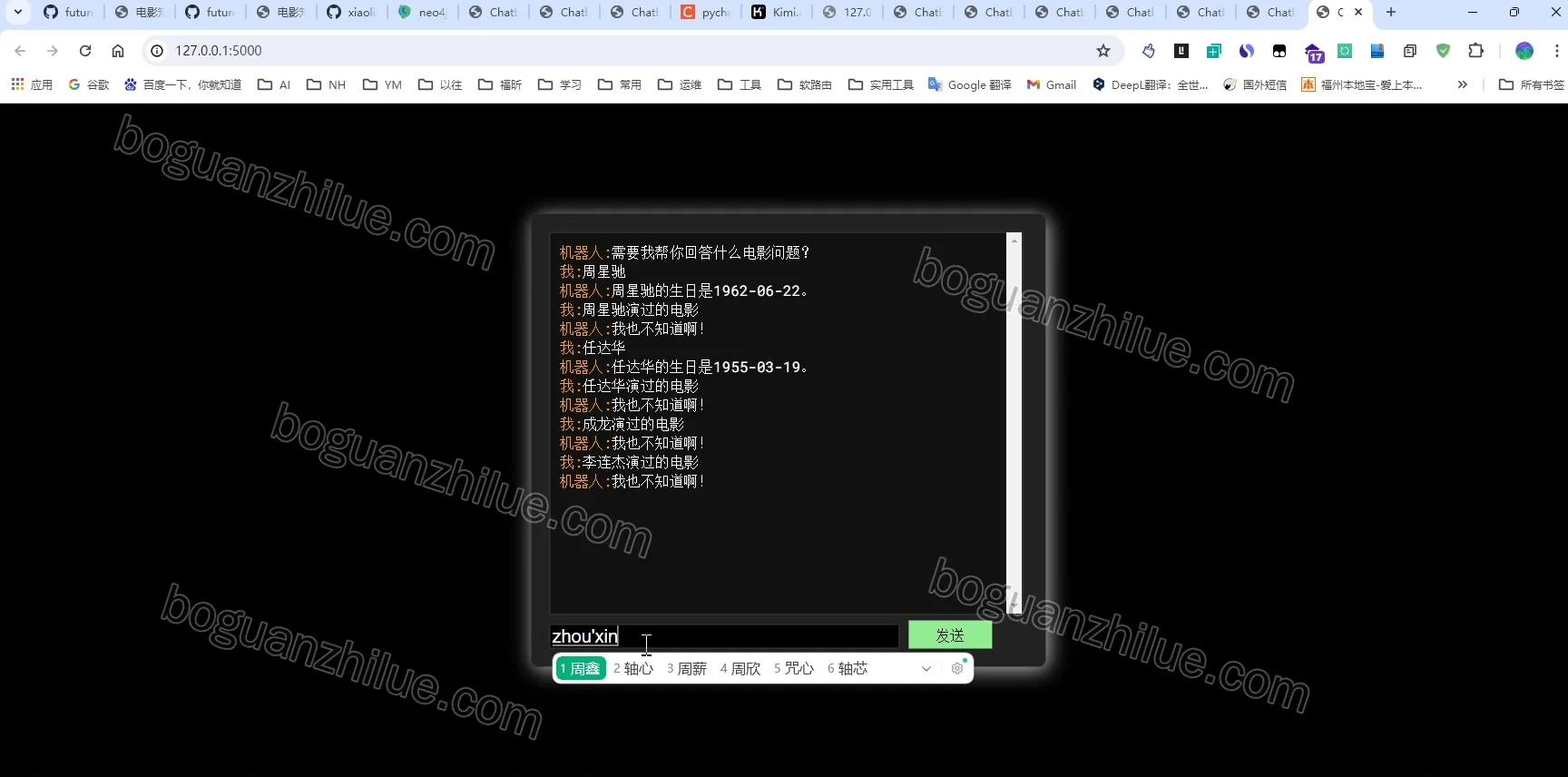The width and height of the screenshot is (1568, 777).
Task: Expand more IME candidate words
Action: click(x=926, y=668)
